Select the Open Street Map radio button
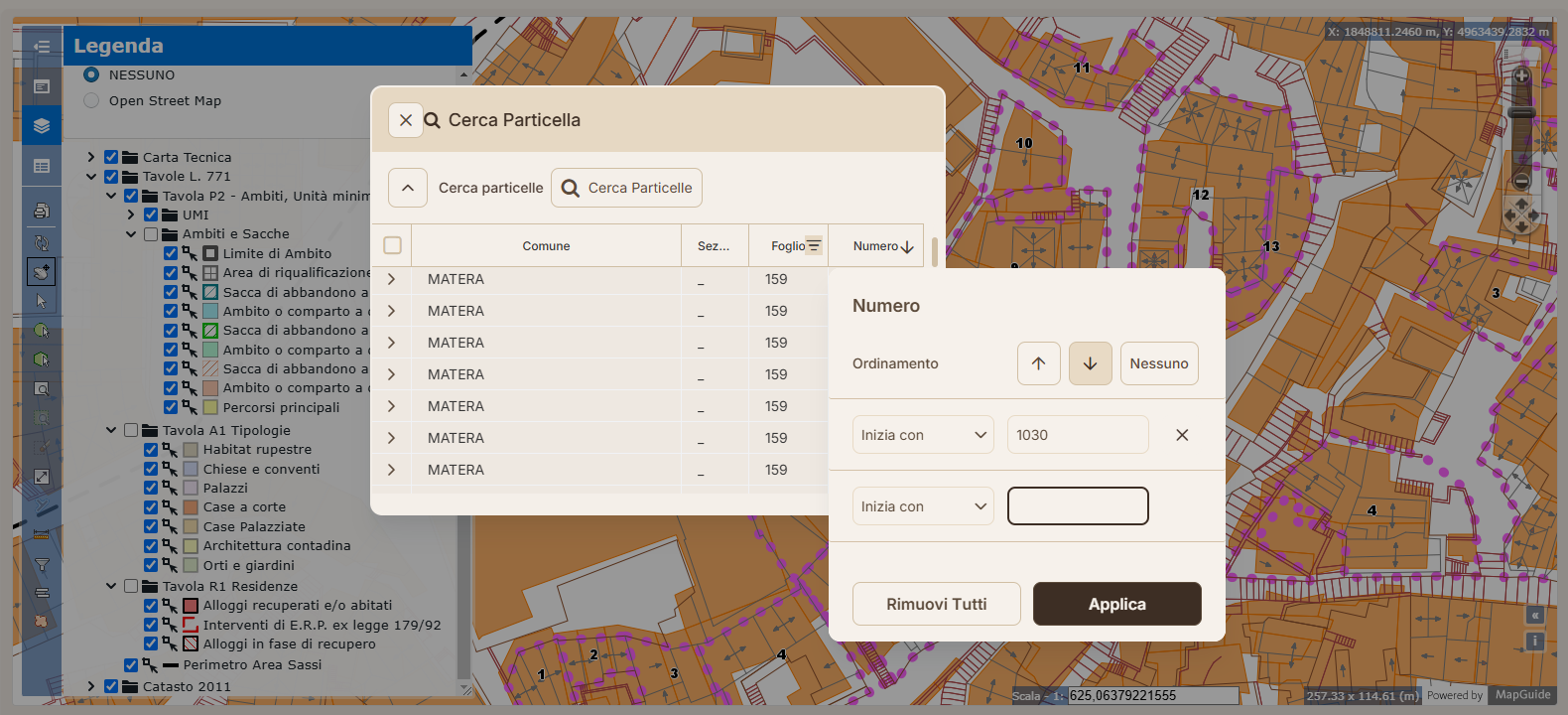 click(91, 100)
